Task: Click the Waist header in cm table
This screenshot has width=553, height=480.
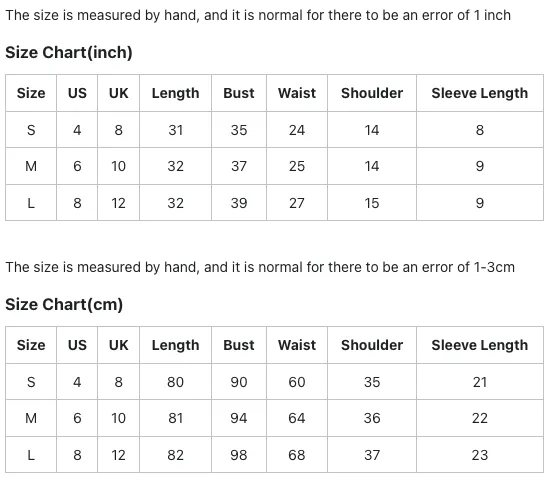Action: (297, 345)
